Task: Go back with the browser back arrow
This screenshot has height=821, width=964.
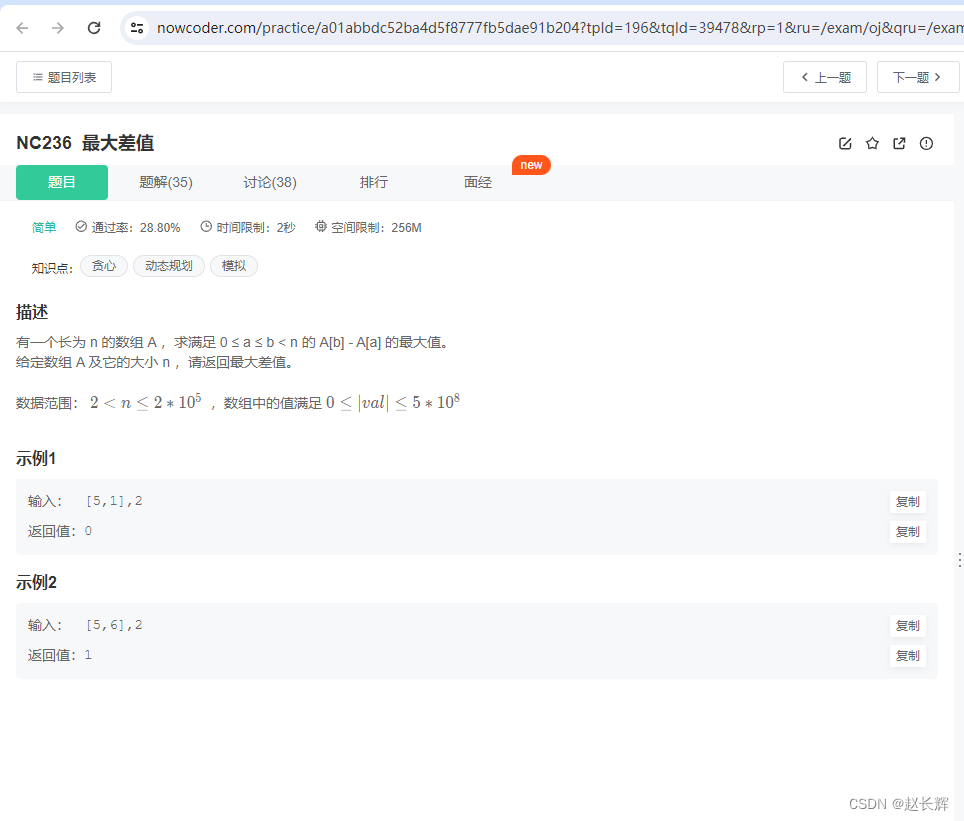Action: coord(22,28)
